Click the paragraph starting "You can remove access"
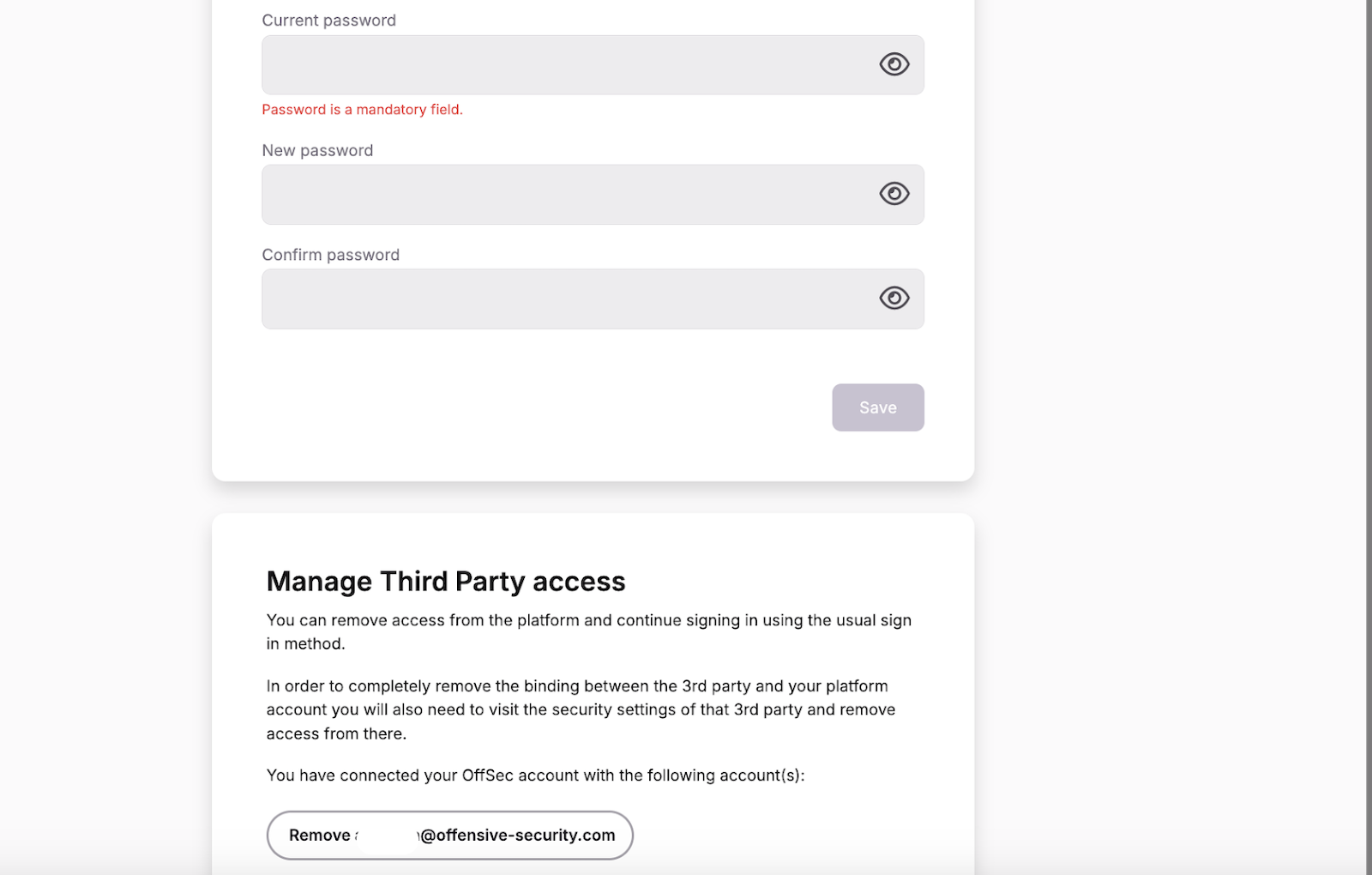Screen dimensions: 1372x875 (589, 632)
